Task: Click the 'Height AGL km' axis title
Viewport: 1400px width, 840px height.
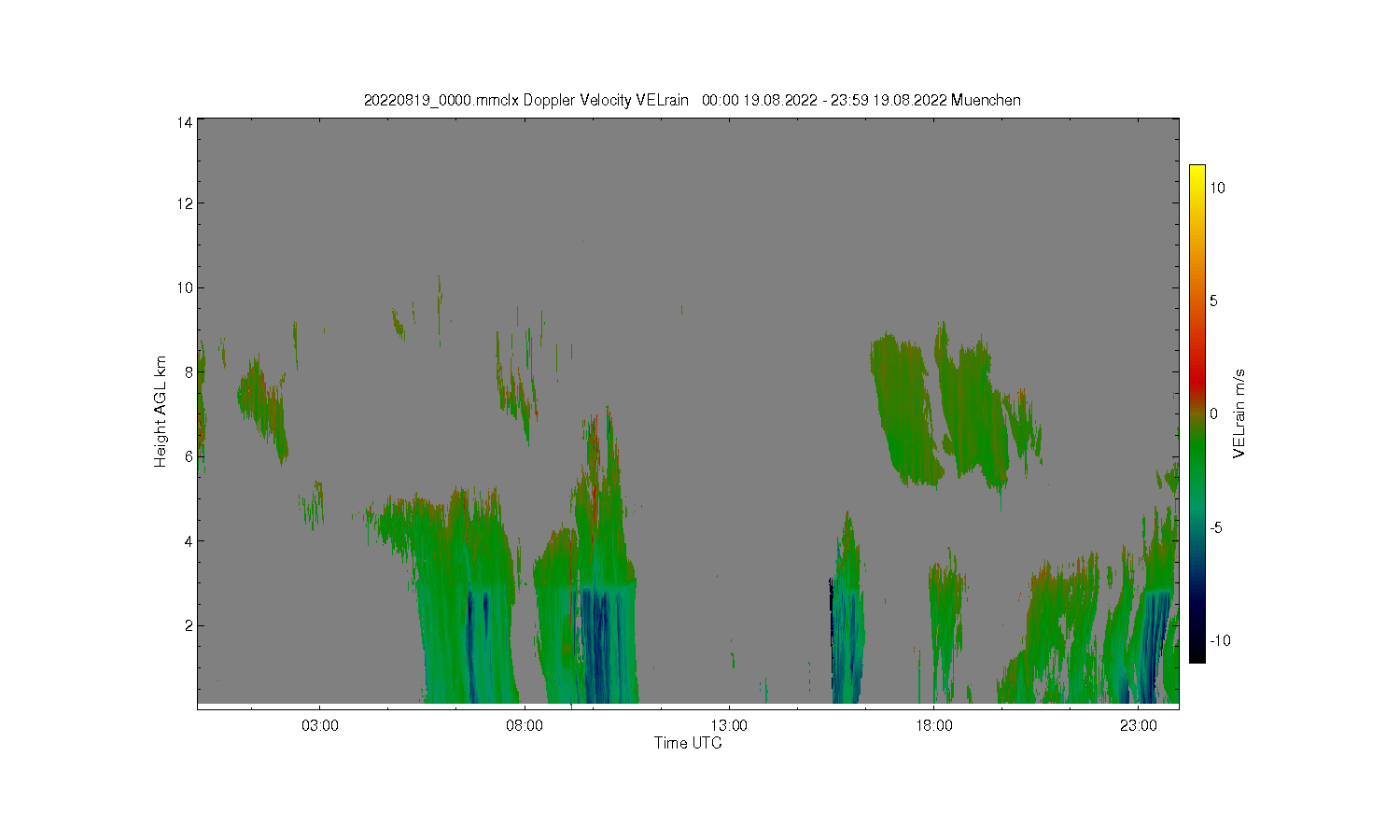Action: pyautogui.click(x=161, y=412)
